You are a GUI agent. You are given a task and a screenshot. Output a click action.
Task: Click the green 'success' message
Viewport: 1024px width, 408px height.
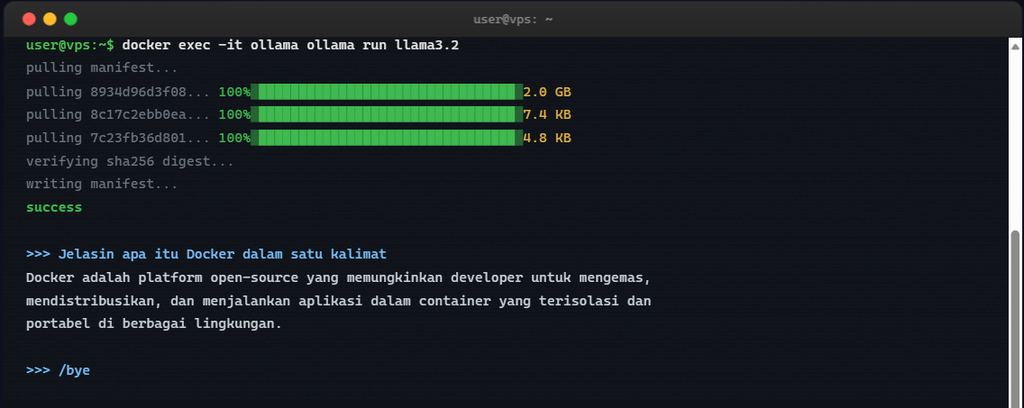54,208
